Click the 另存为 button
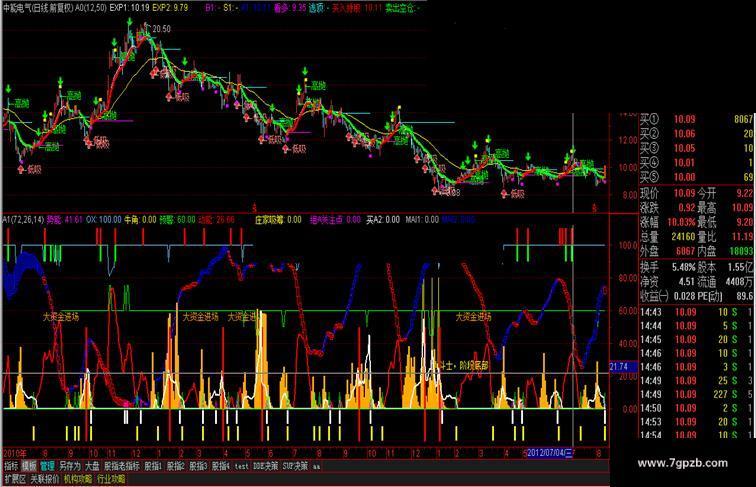The height and width of the screenshot is (487, 756). [x=70, y=466]
